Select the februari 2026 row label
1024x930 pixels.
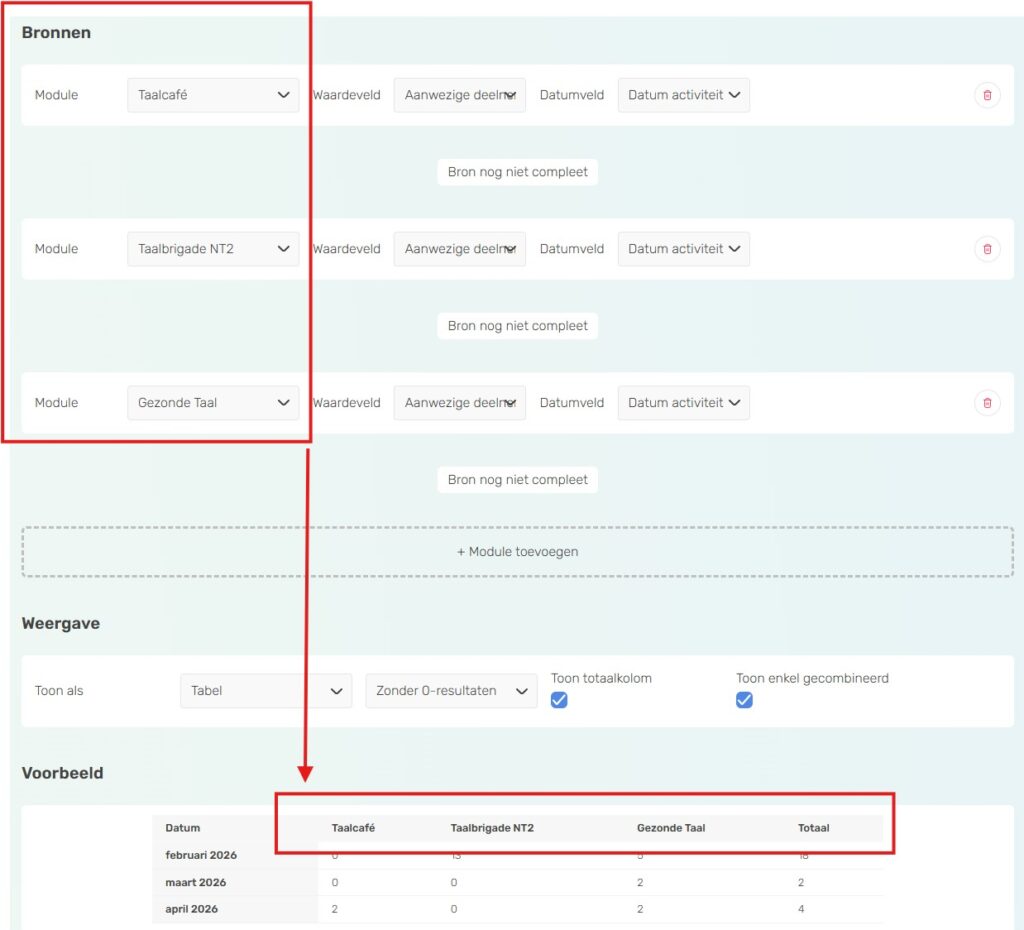pos(200,856)
